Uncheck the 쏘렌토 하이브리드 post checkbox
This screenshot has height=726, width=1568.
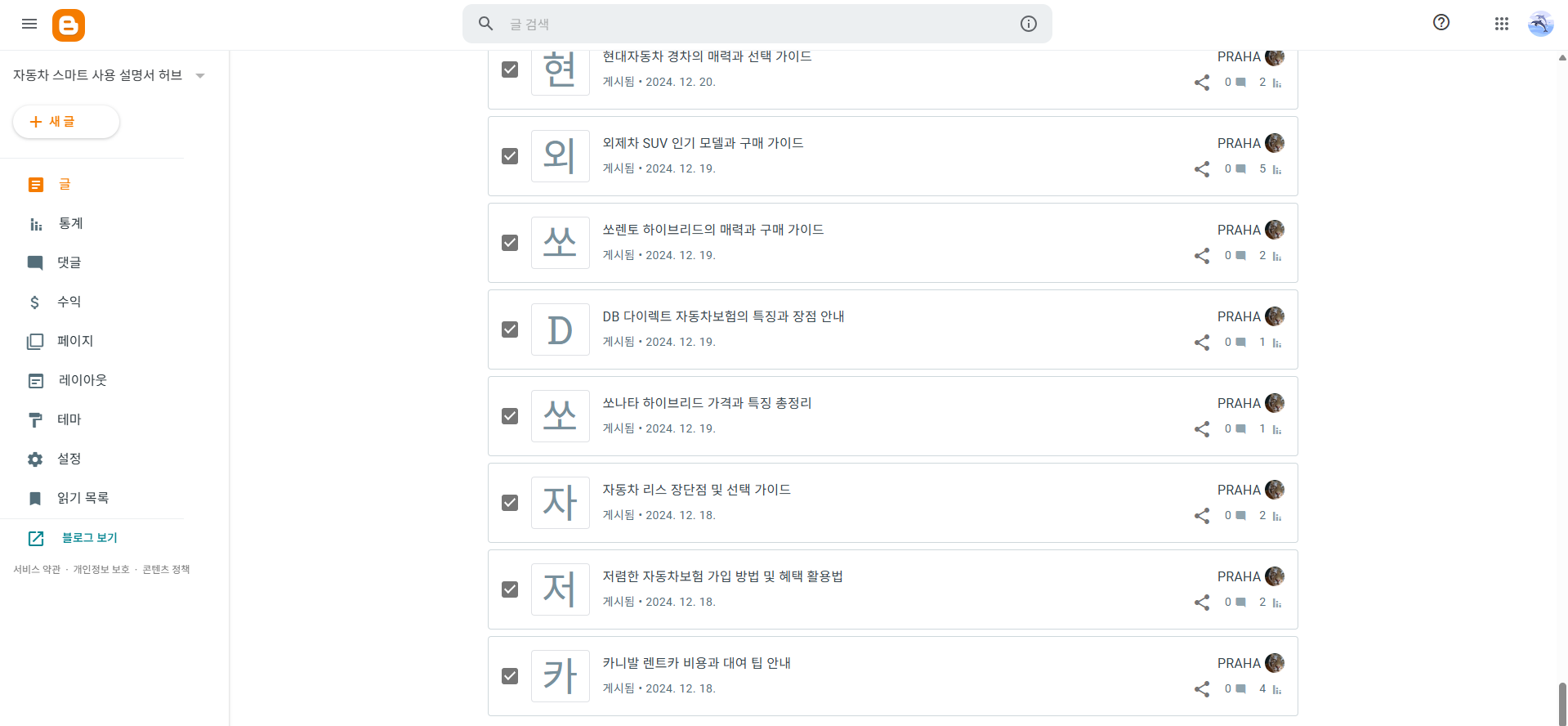pyautogui.click(x=510, y=243)
